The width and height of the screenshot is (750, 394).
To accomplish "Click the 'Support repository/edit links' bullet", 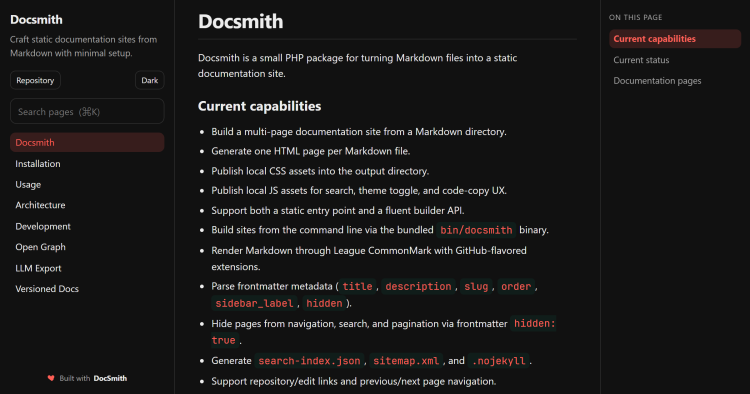I will [353, 382].
